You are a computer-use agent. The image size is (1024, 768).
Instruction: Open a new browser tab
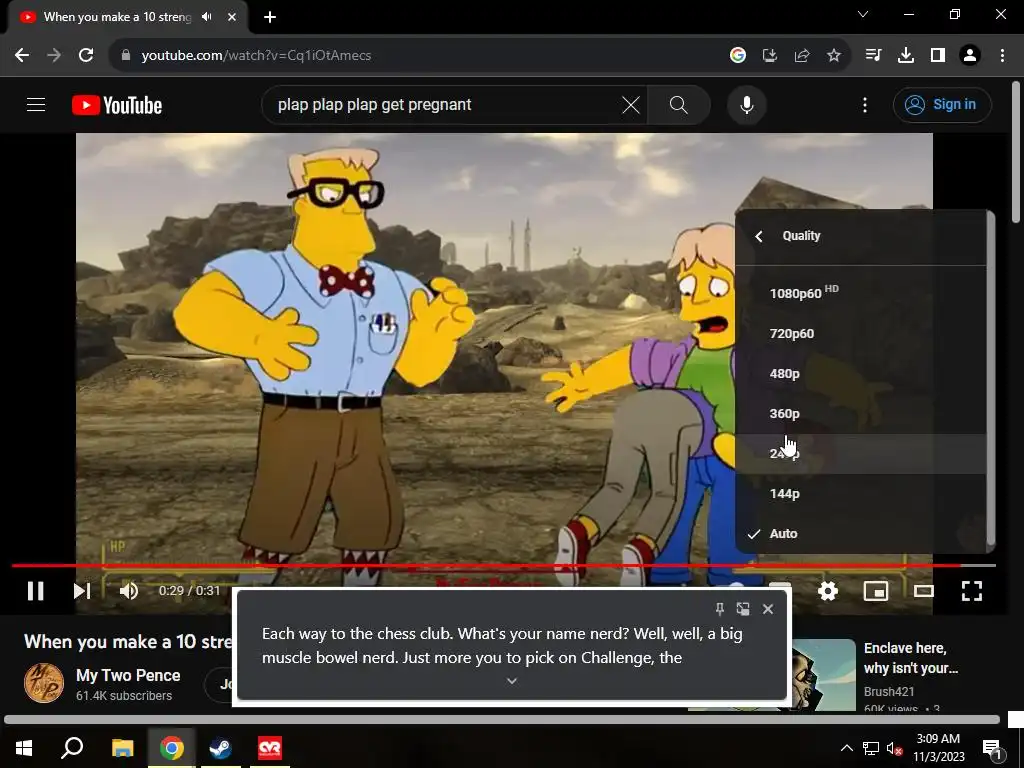tap(270, 17)
